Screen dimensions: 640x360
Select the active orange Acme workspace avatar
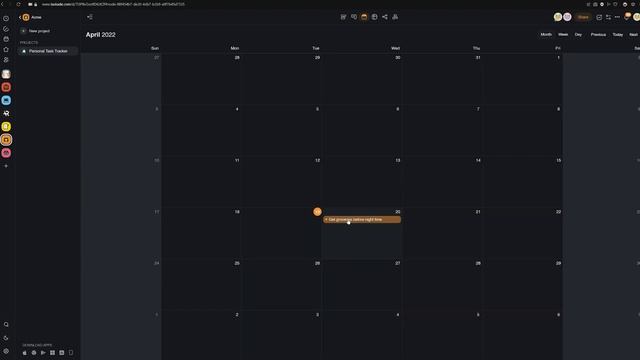(x=6, y=140)
